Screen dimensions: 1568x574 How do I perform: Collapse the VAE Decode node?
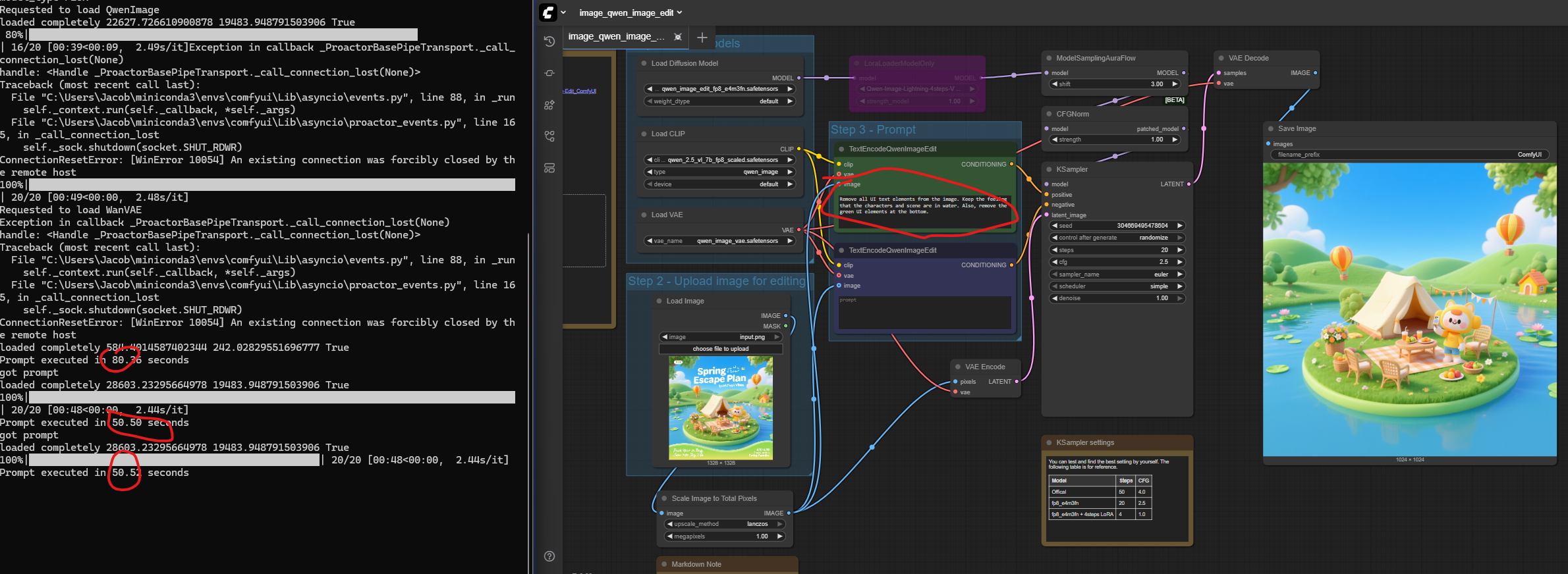point(1221,58)
